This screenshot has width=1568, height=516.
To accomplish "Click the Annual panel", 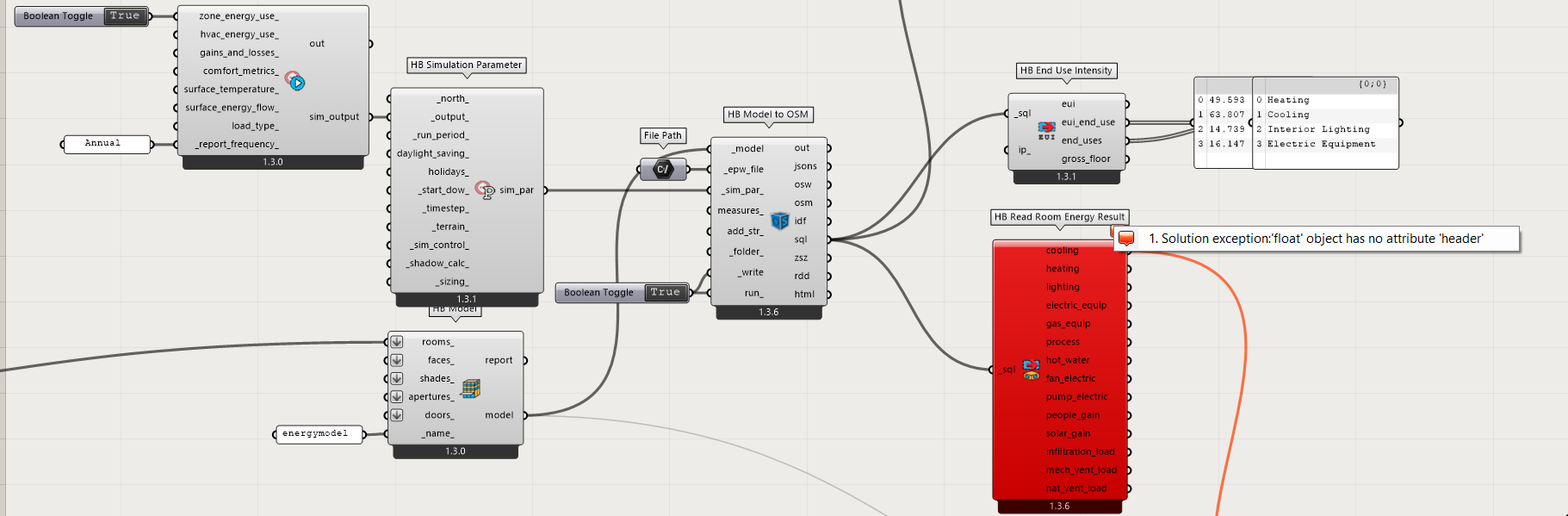I will coord(103,144).
